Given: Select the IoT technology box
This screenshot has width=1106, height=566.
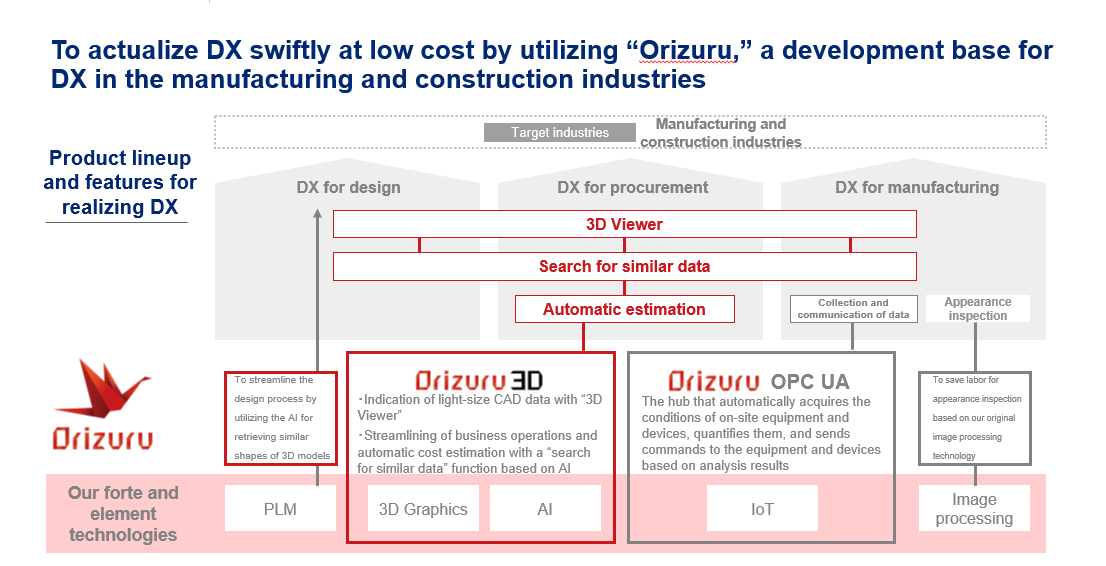Looking at the screenshot, I should [762, 509].
